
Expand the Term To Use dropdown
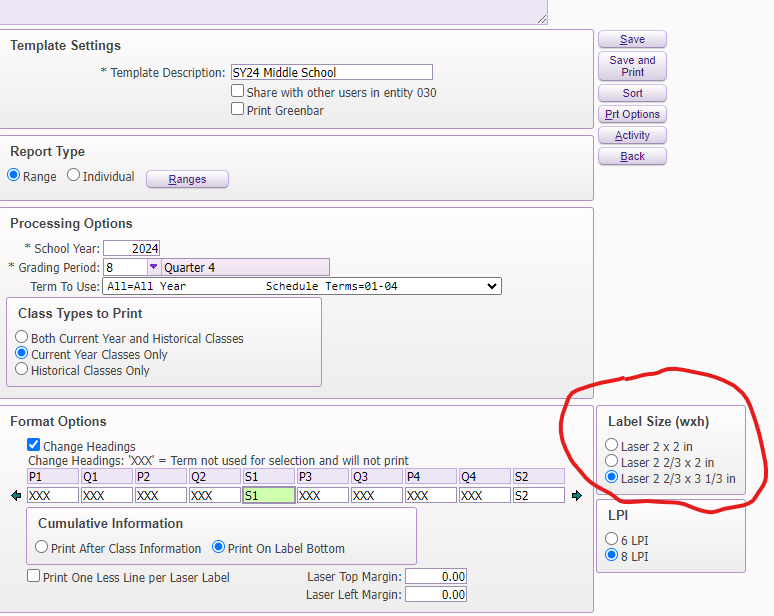301,286
